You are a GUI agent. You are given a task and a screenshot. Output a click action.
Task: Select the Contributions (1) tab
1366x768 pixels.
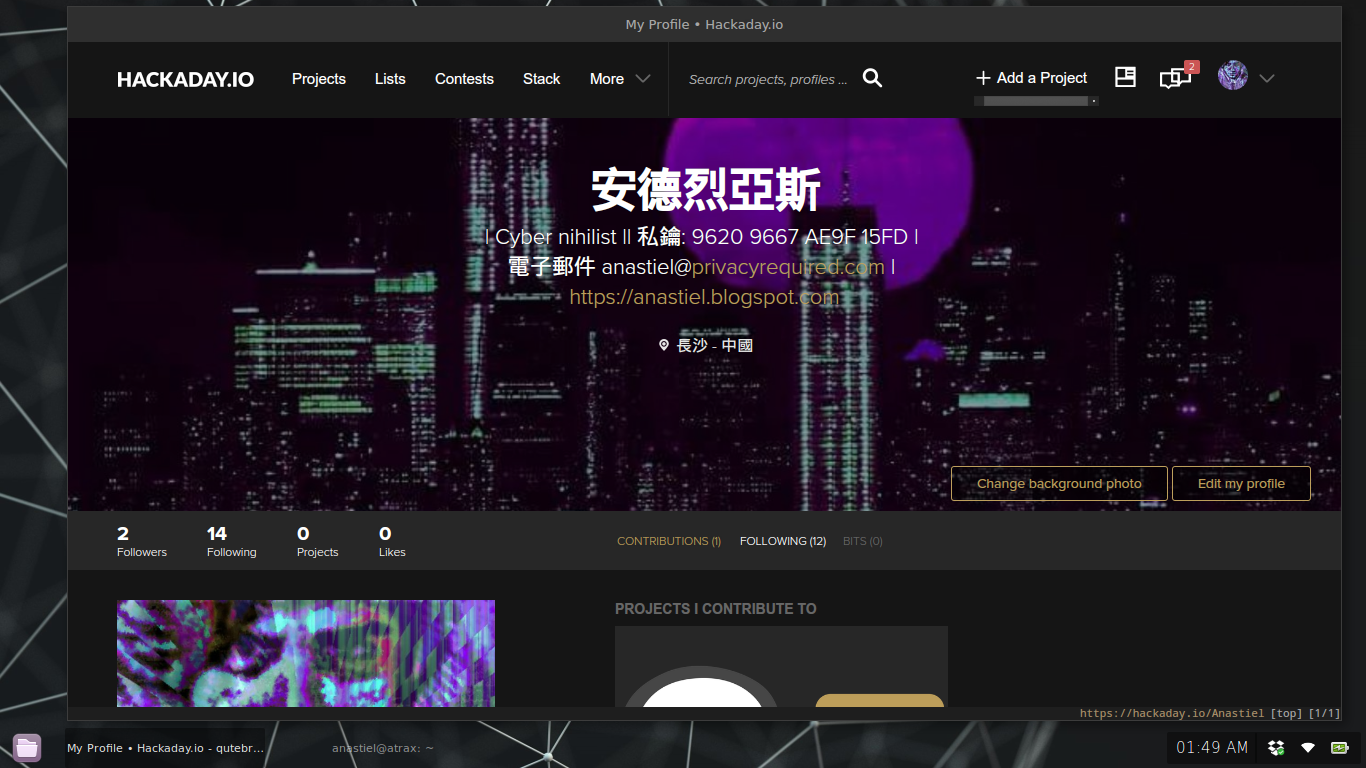coord(668,541)
